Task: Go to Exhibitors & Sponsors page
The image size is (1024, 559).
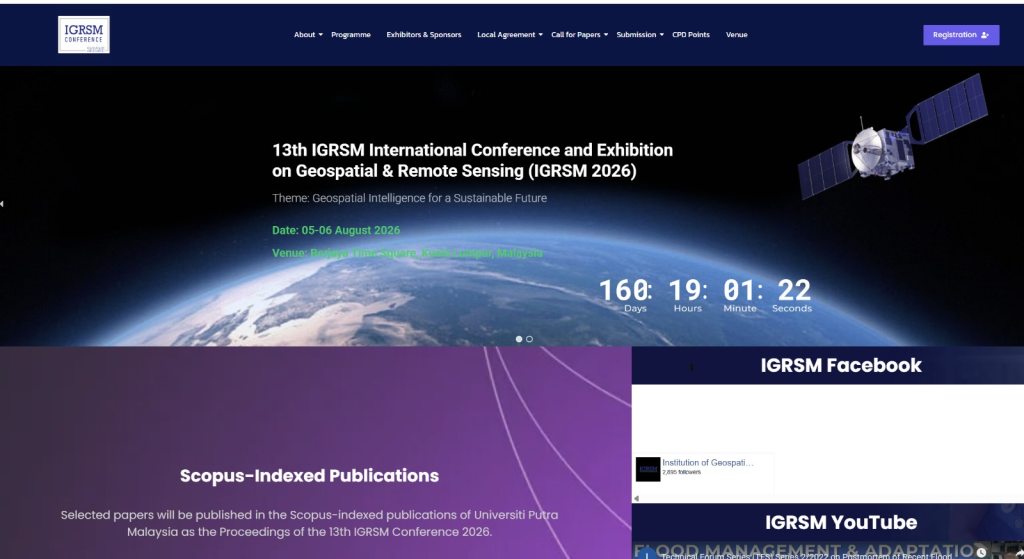Action: pyautogui.click(x=424, y=35)
